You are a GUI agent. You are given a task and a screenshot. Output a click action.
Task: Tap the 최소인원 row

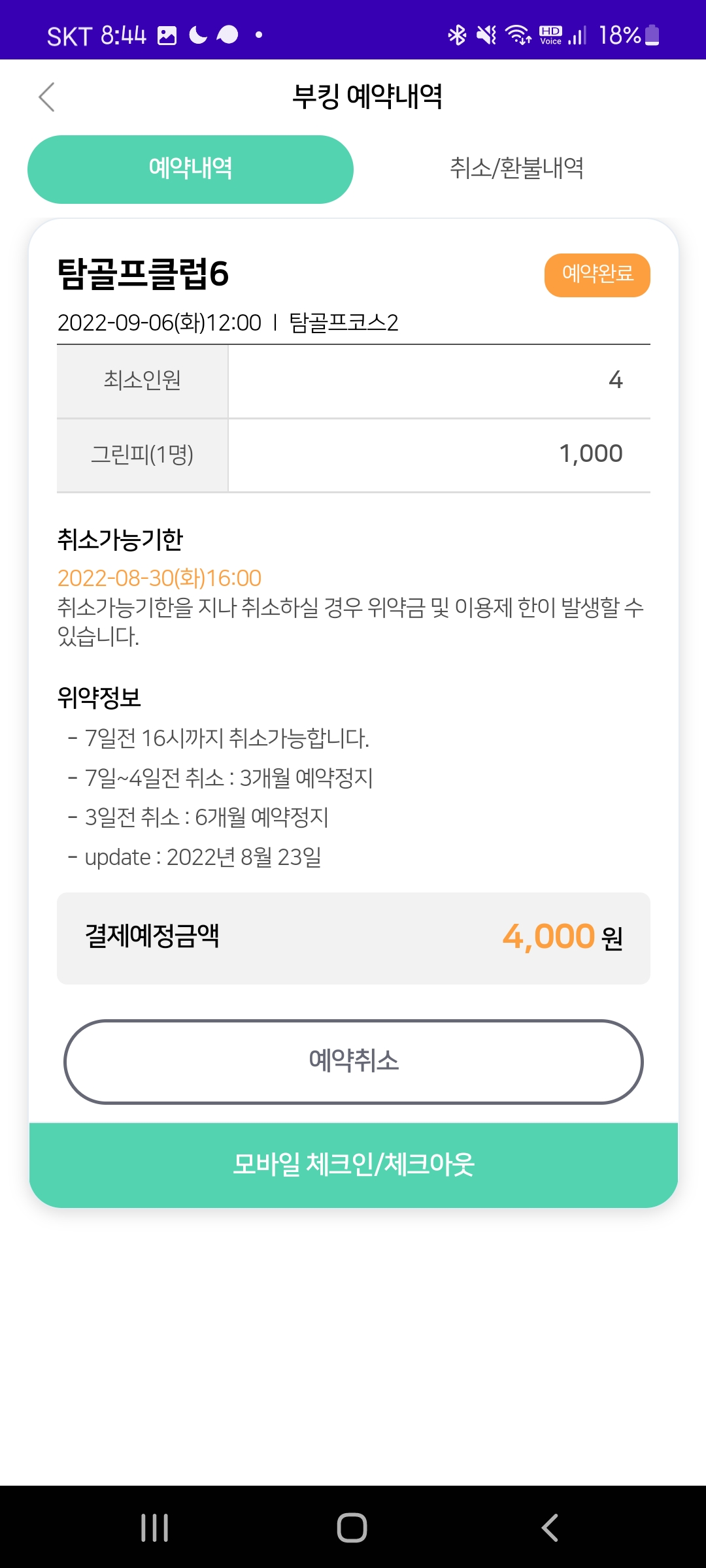click(353, 380)
